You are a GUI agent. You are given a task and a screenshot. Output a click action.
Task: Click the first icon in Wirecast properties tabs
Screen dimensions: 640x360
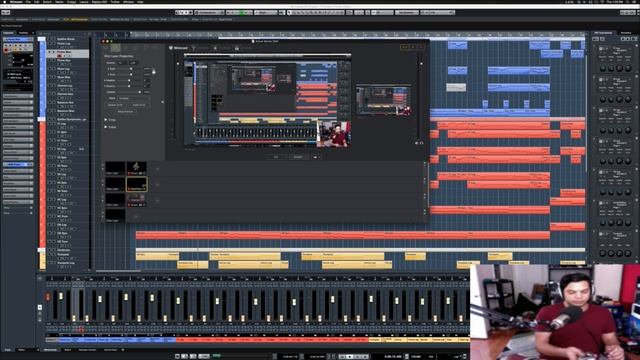pyautogui.click(x=106, y=48)
